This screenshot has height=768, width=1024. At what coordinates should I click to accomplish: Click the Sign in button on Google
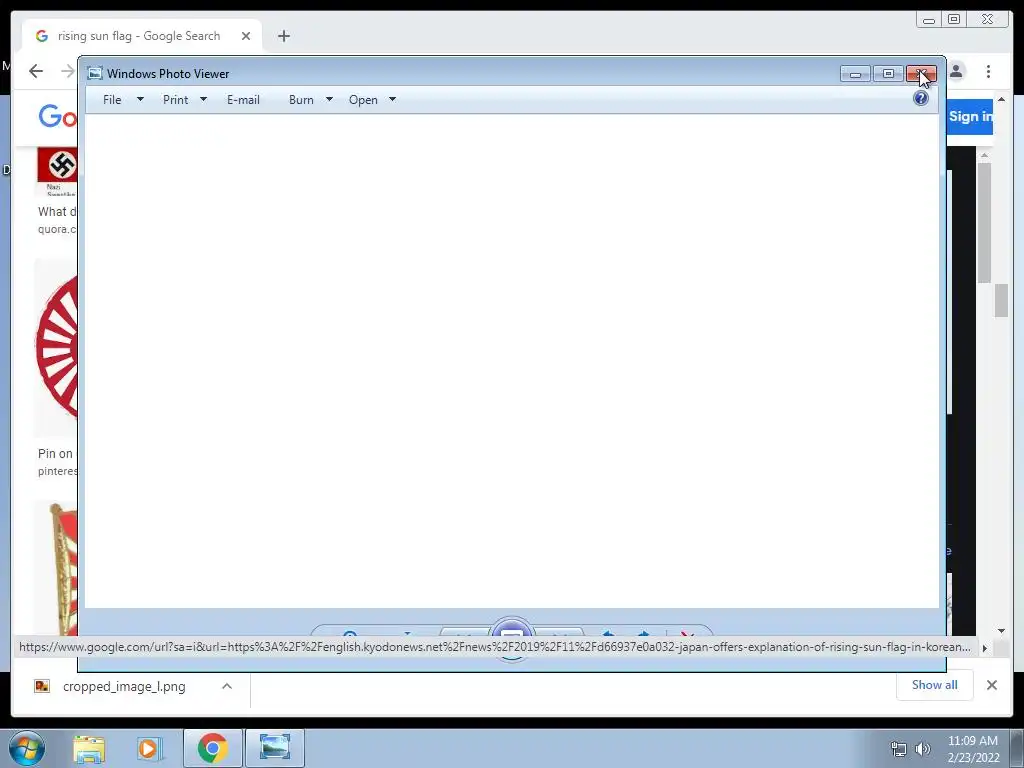pyautogui.click(x=970, y=117)
